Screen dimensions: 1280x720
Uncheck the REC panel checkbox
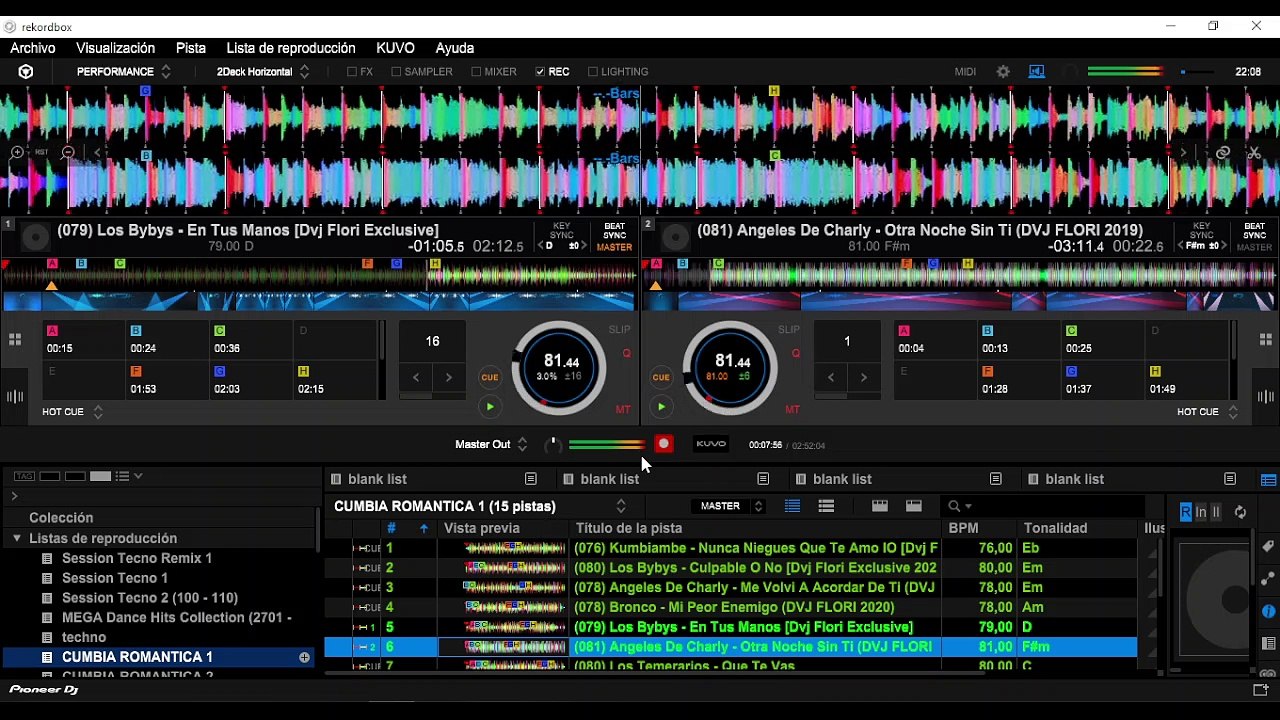[540, 72]
